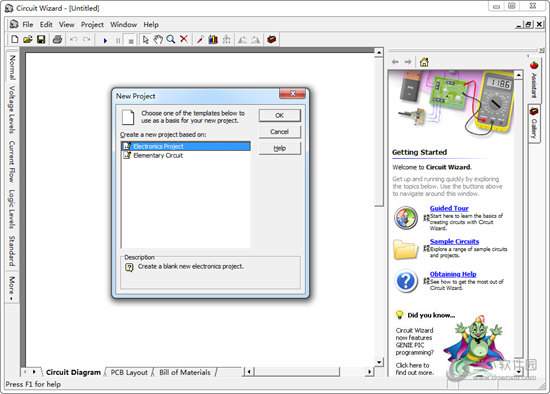The height and width of the screenshot is (394, 550).
Task: Open the Sample Circuits link
Action: pos(454,241)
